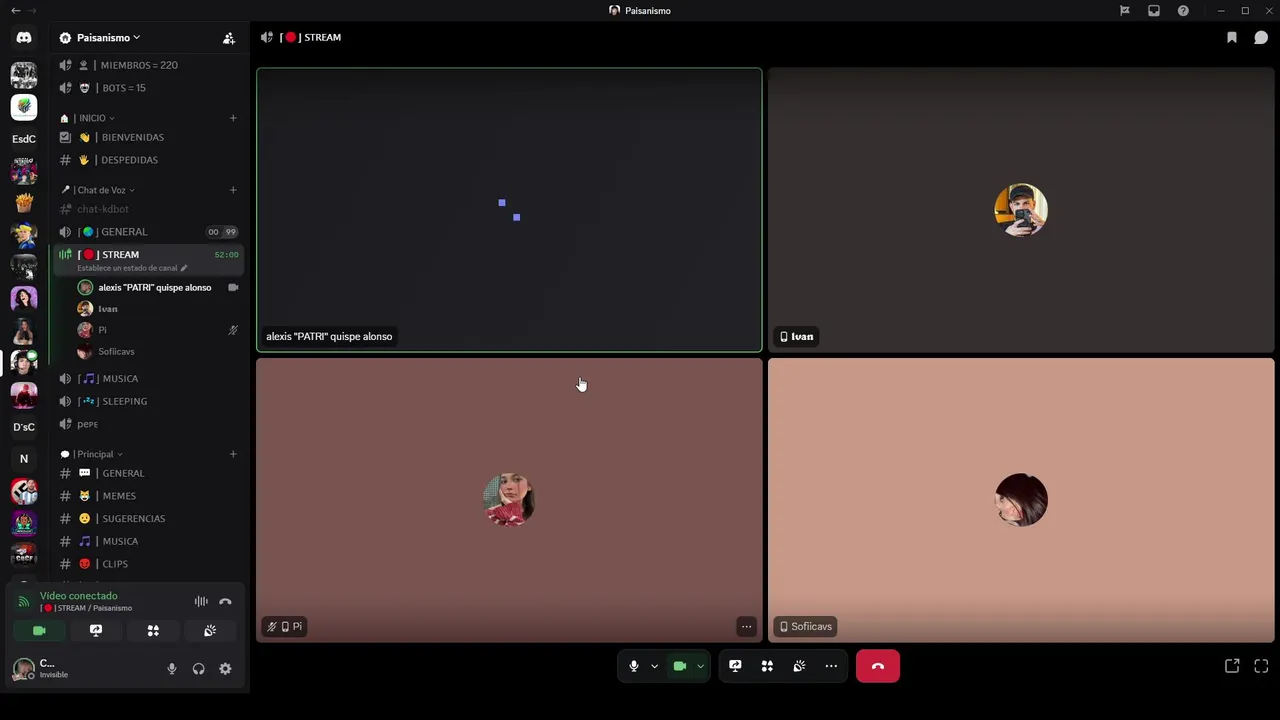Focus Ivan's video tile
The width and height of the screenshot is (1280, 720).
[1021, 210]
